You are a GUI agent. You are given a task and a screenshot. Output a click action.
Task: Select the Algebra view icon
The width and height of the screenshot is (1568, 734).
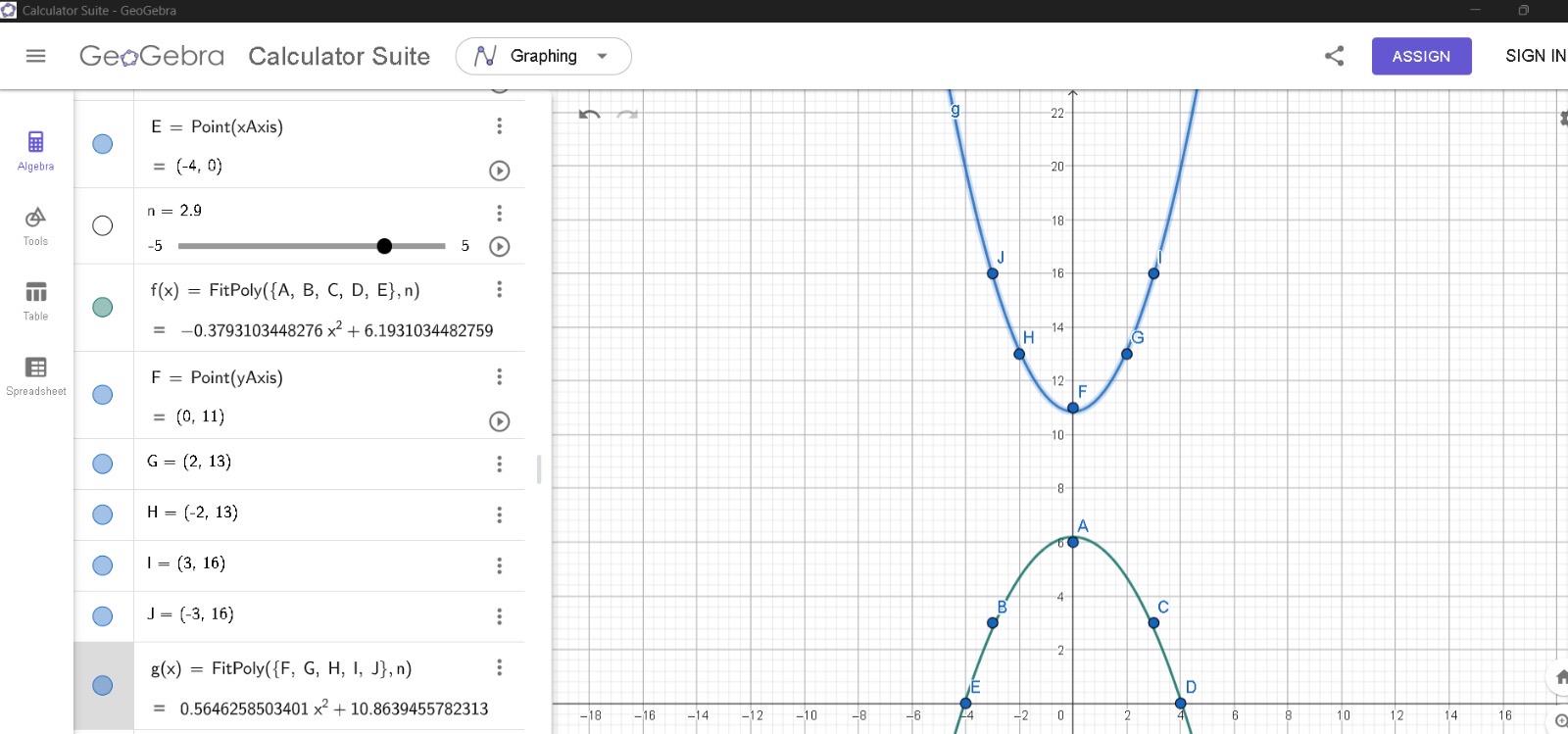pos(35,150)
